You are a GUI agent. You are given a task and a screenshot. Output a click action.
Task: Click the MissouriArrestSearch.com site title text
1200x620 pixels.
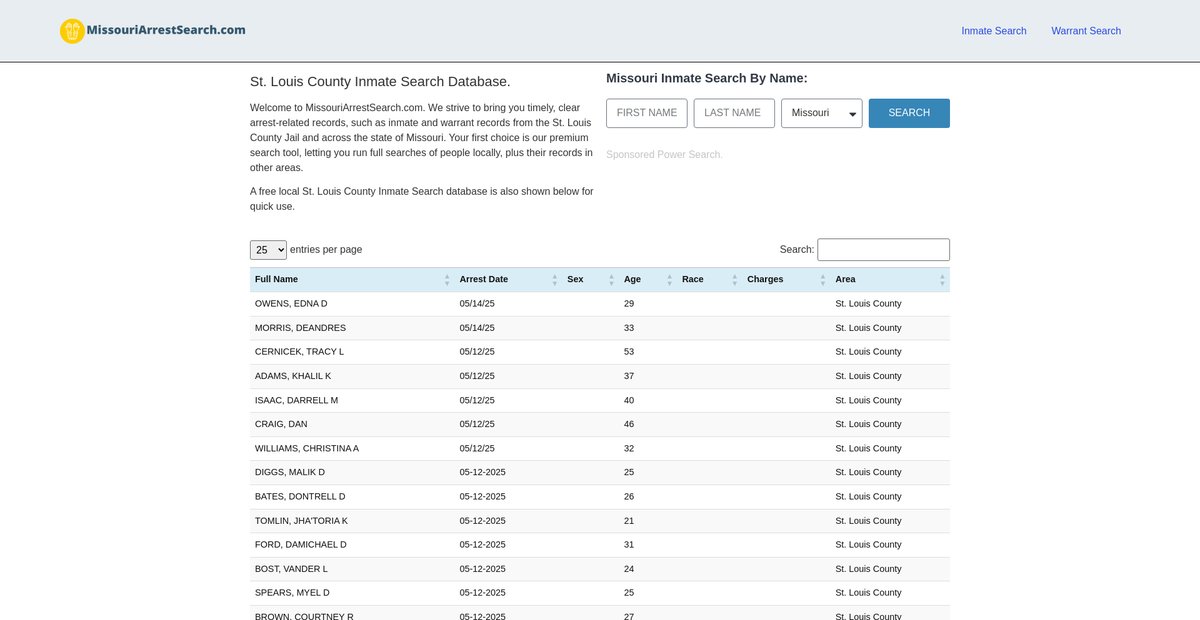click(166, 30)
